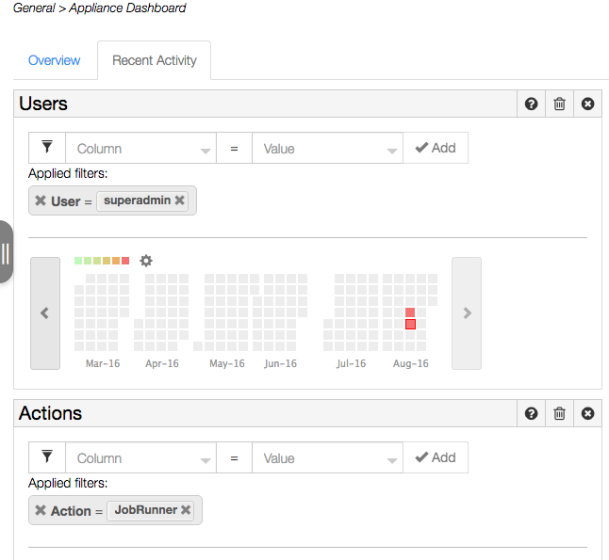Remove the superadmin filter value
Screen dimensions: 609x560
(179, 200)
